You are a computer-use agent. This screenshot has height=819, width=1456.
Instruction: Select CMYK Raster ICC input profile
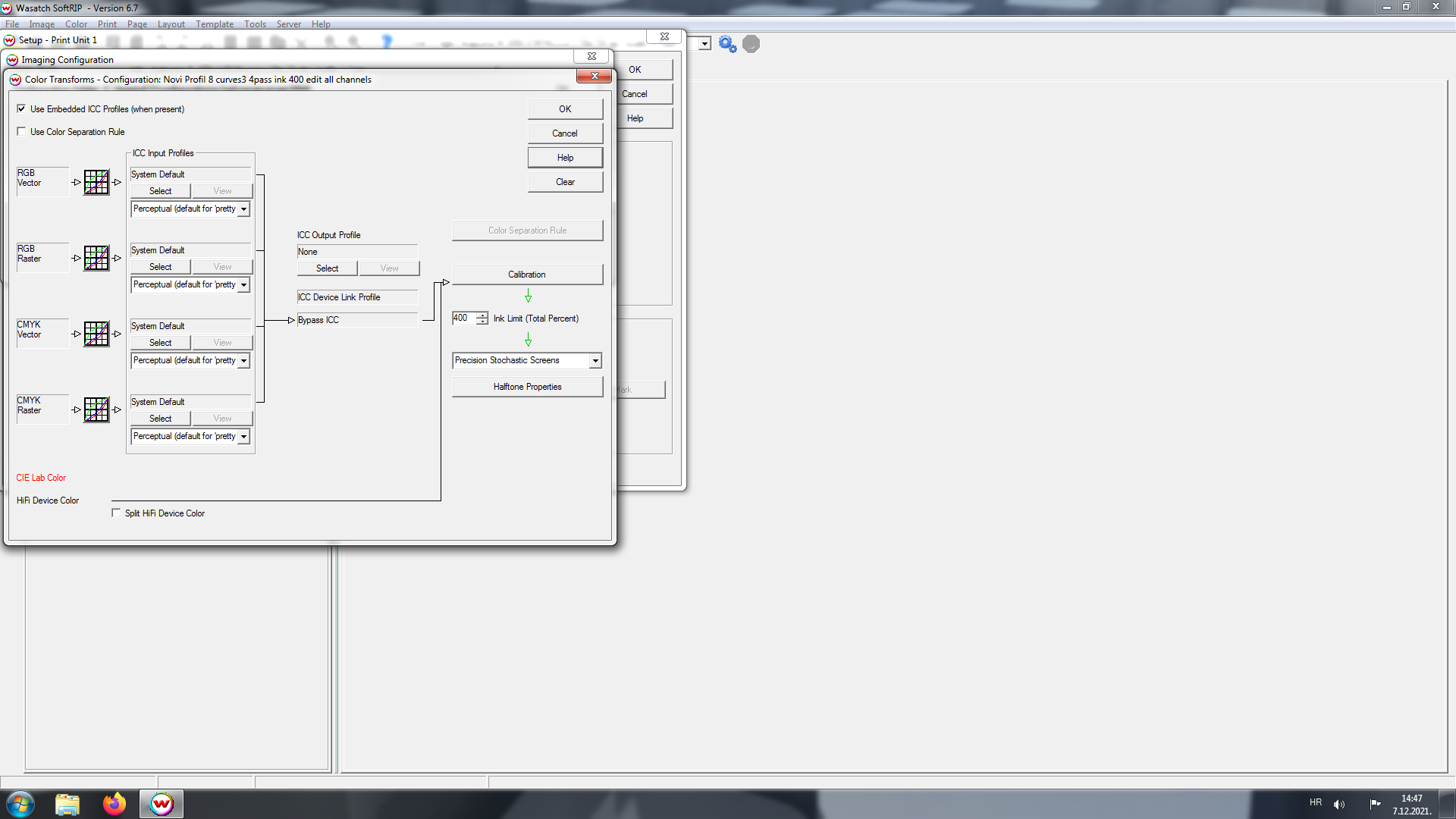coord(160,418)
